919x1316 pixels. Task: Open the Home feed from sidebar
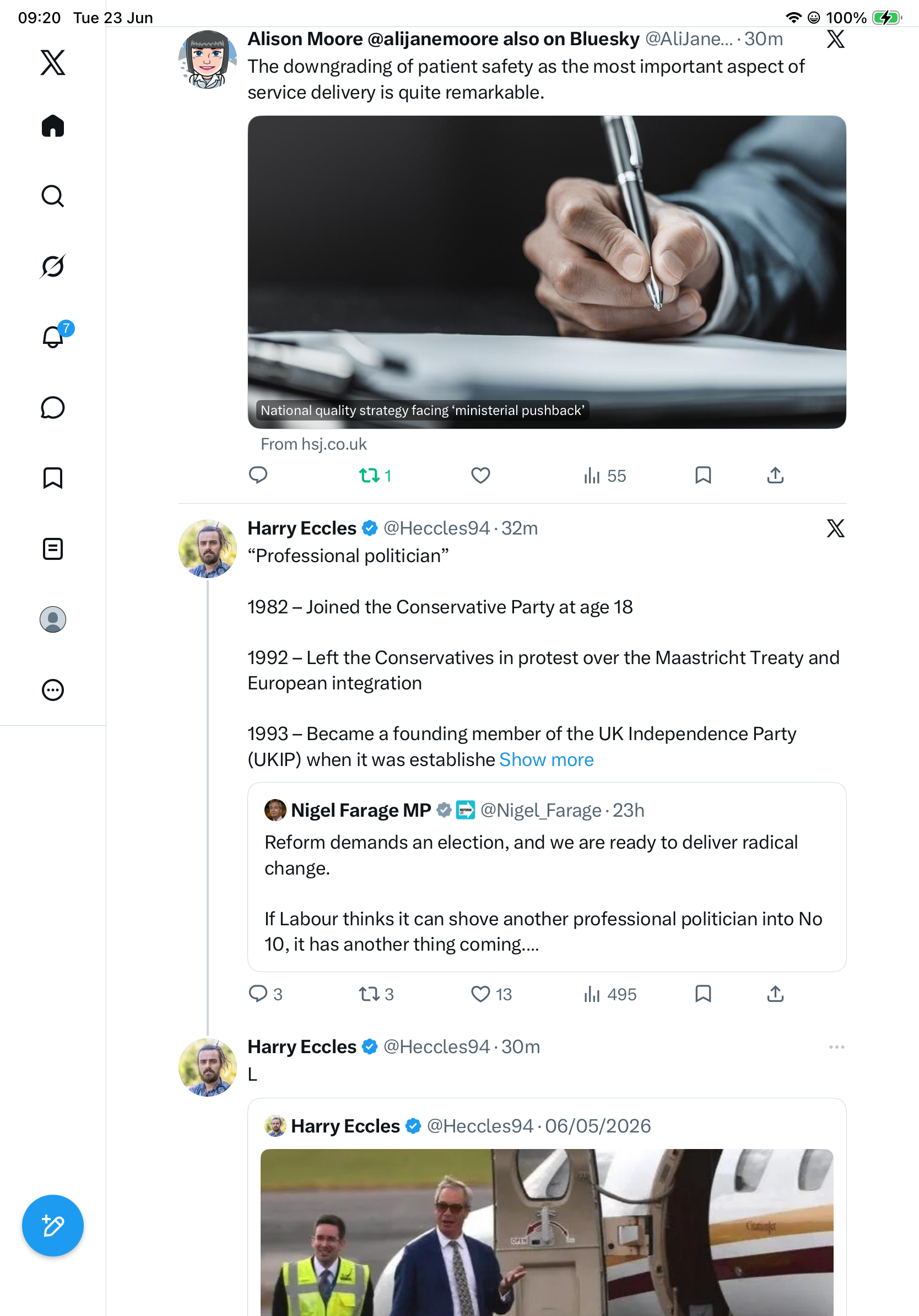pos(53,126)
